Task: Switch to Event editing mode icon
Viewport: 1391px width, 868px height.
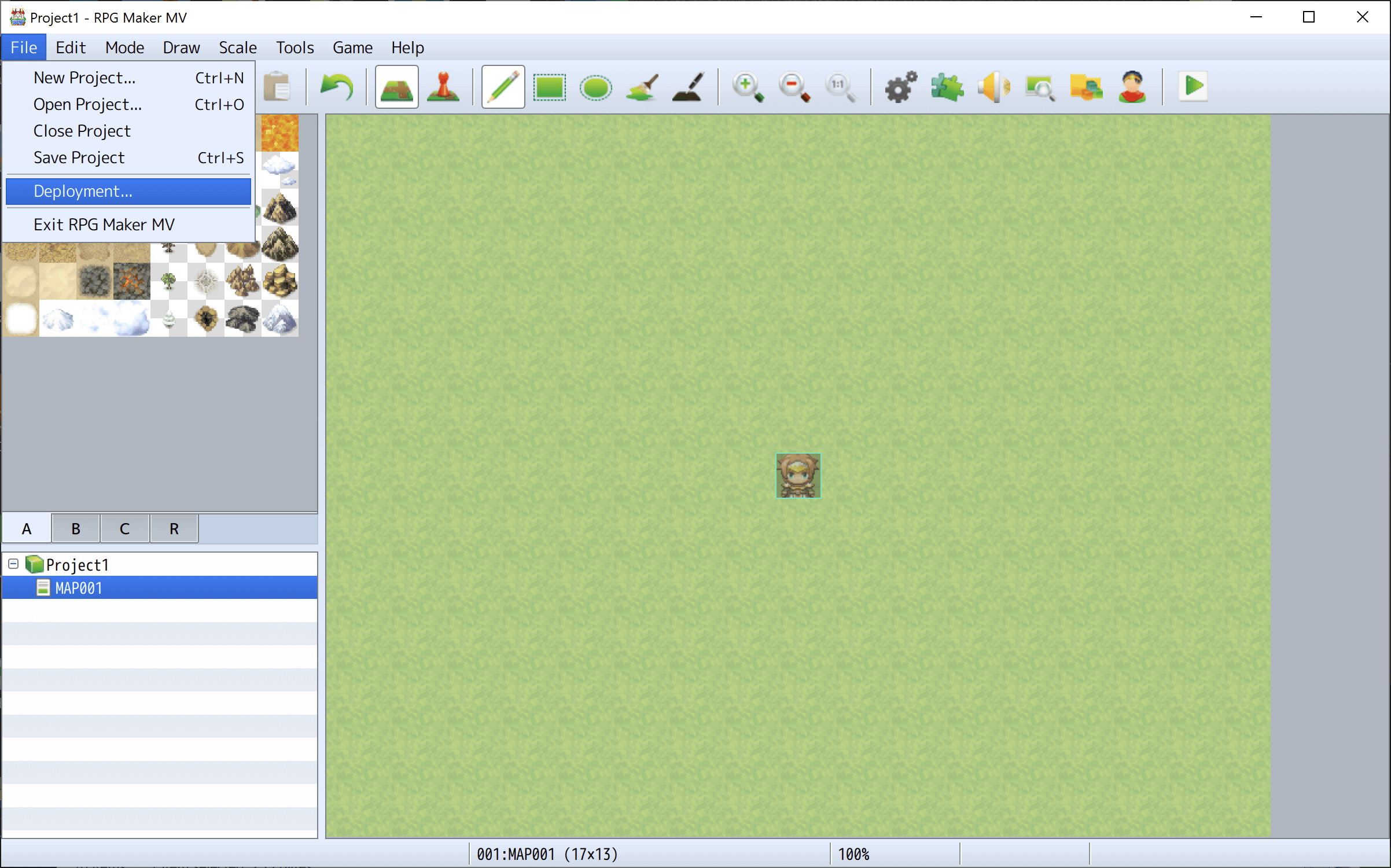Action: click(443, 87)
